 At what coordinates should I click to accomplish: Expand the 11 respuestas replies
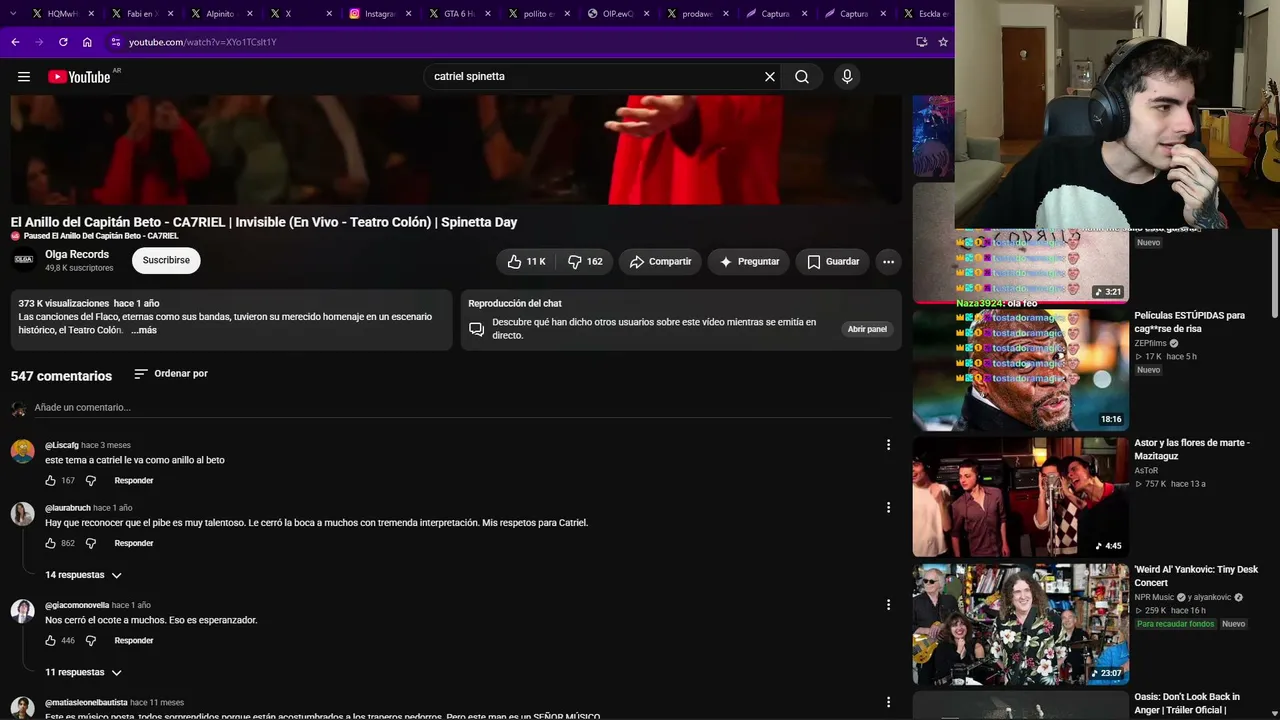tap(83, 673)
